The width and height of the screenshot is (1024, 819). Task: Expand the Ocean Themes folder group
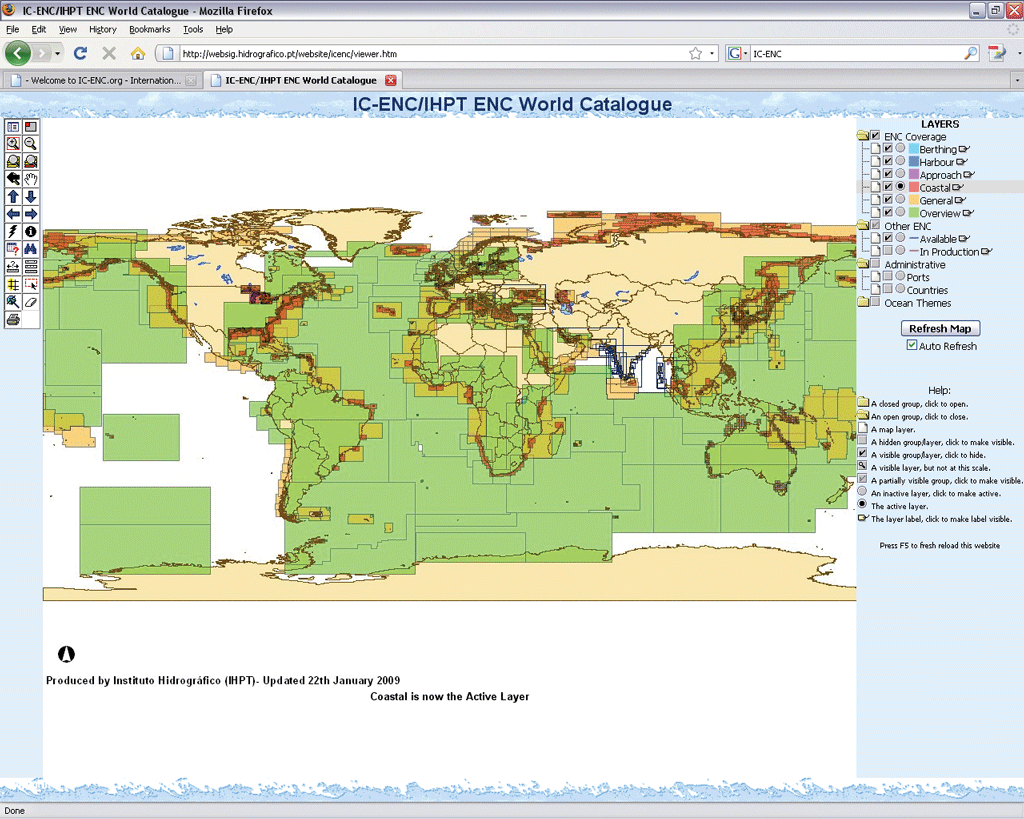pos(862,303)
